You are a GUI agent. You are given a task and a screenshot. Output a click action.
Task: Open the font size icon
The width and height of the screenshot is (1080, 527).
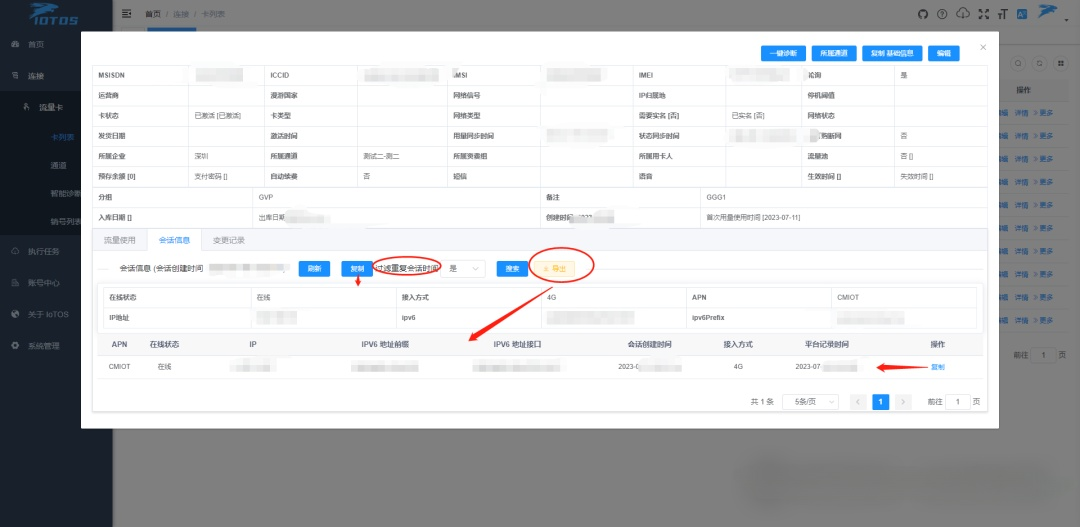click(1002, 14)
